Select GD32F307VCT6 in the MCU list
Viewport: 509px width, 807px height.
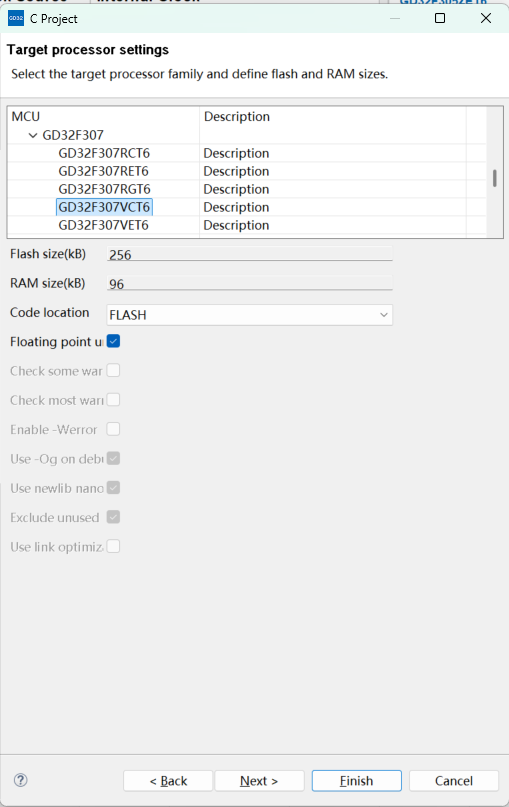click(104, 207)
